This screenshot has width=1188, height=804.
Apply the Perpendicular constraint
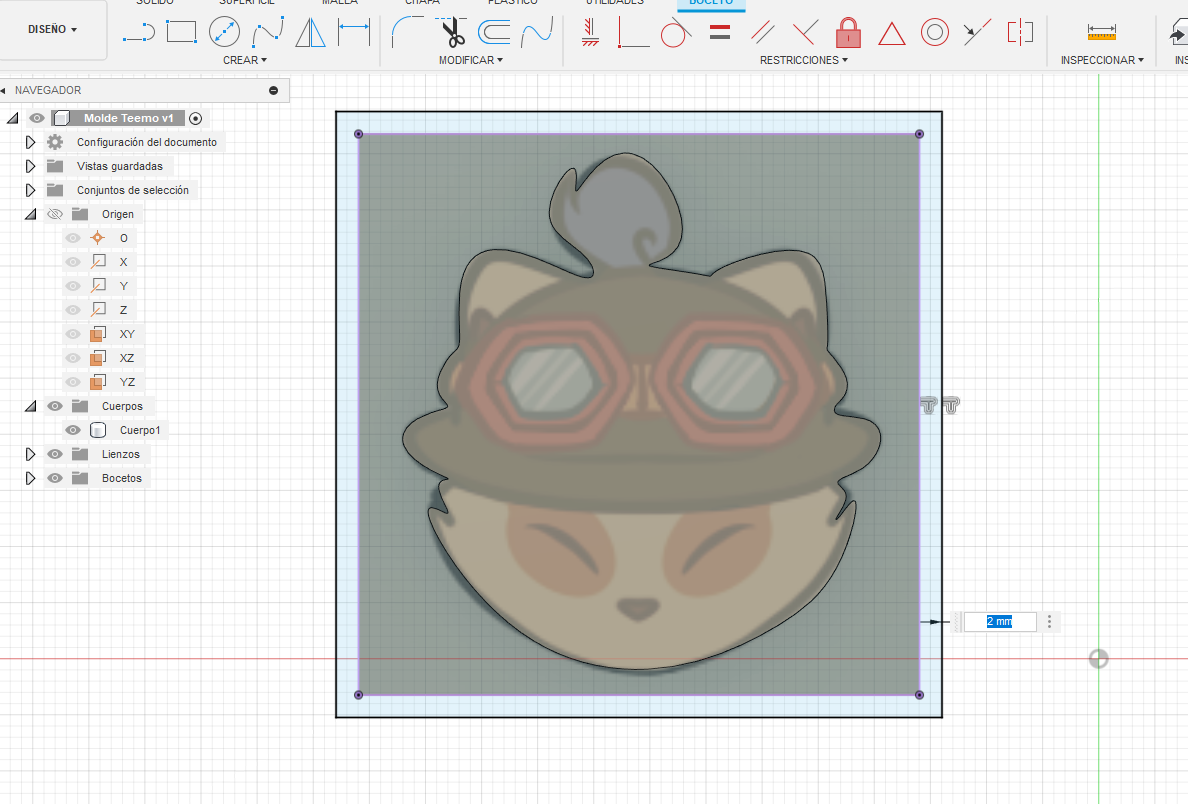(805, 33)
